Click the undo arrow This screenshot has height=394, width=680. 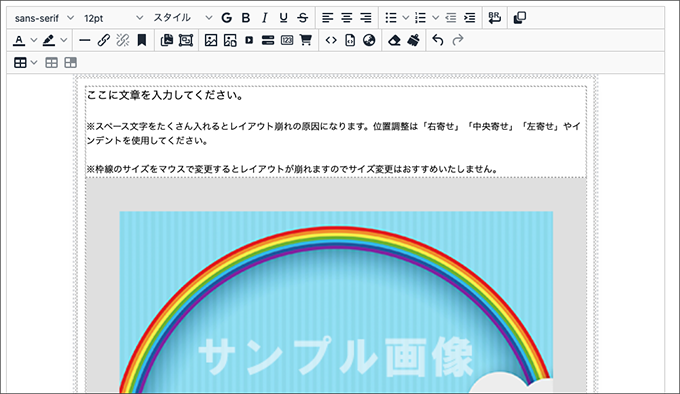coord(438,40)
